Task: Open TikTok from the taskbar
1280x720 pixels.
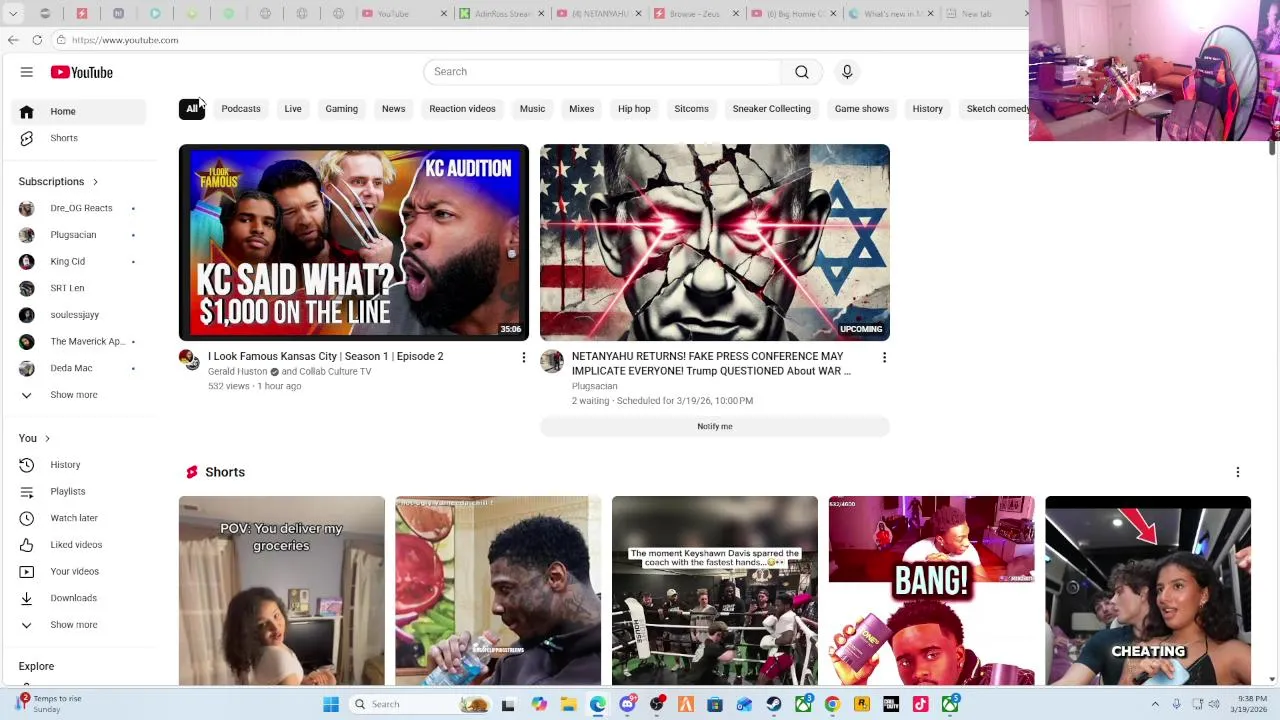Action: pos(920,704)
